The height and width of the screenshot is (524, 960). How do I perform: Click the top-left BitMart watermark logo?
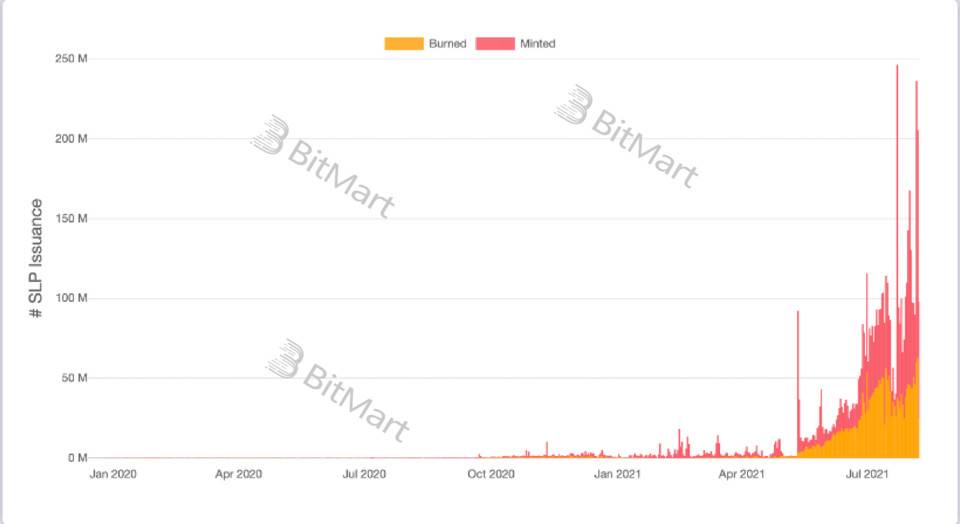[270, 135]
